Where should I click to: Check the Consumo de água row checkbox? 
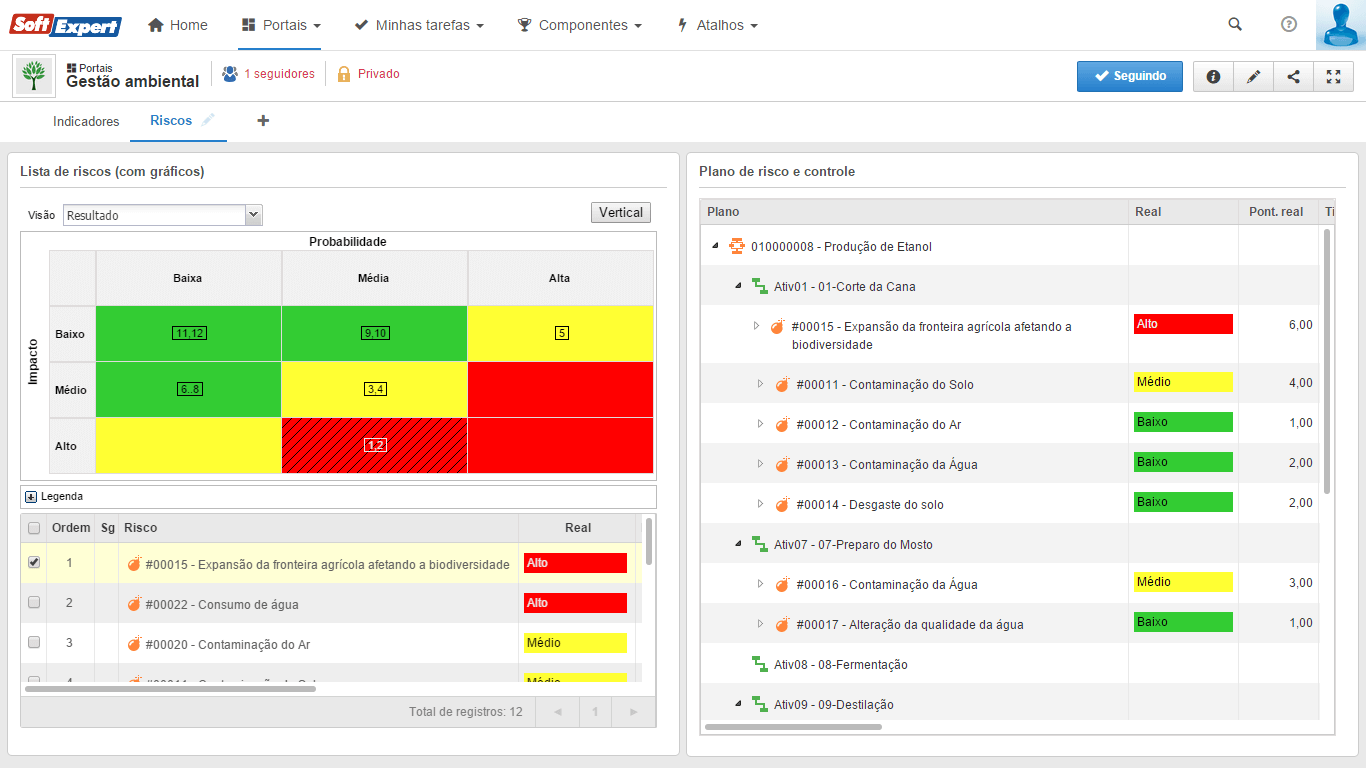click(34, 603)
